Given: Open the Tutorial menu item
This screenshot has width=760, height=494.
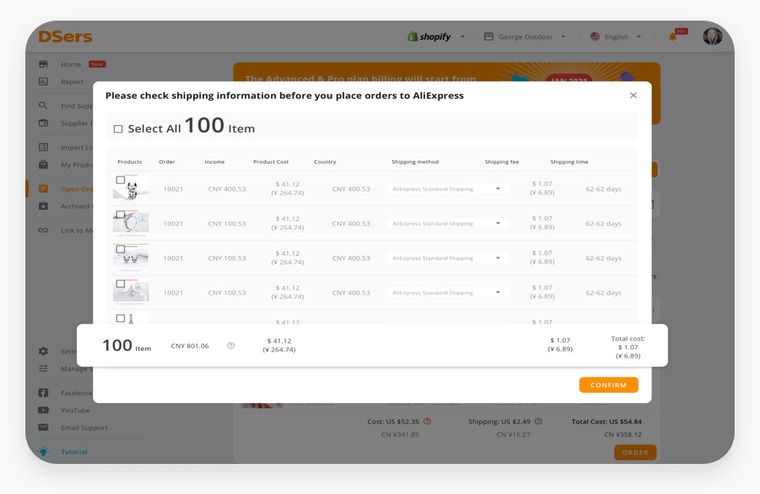Looking at the screenshot, I should tap(74, 452).
